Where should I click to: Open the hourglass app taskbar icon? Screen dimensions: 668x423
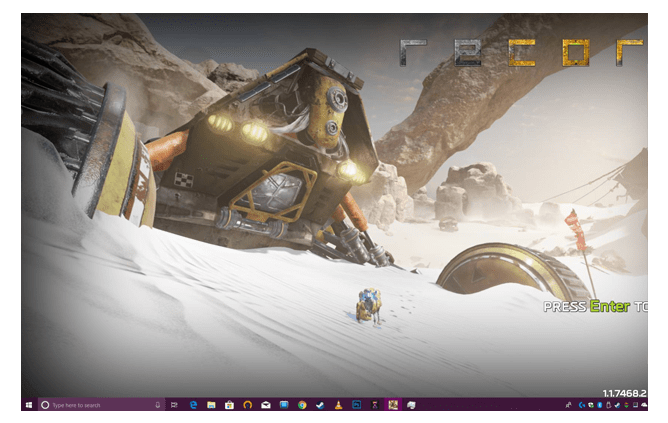(x=375, y=405)
